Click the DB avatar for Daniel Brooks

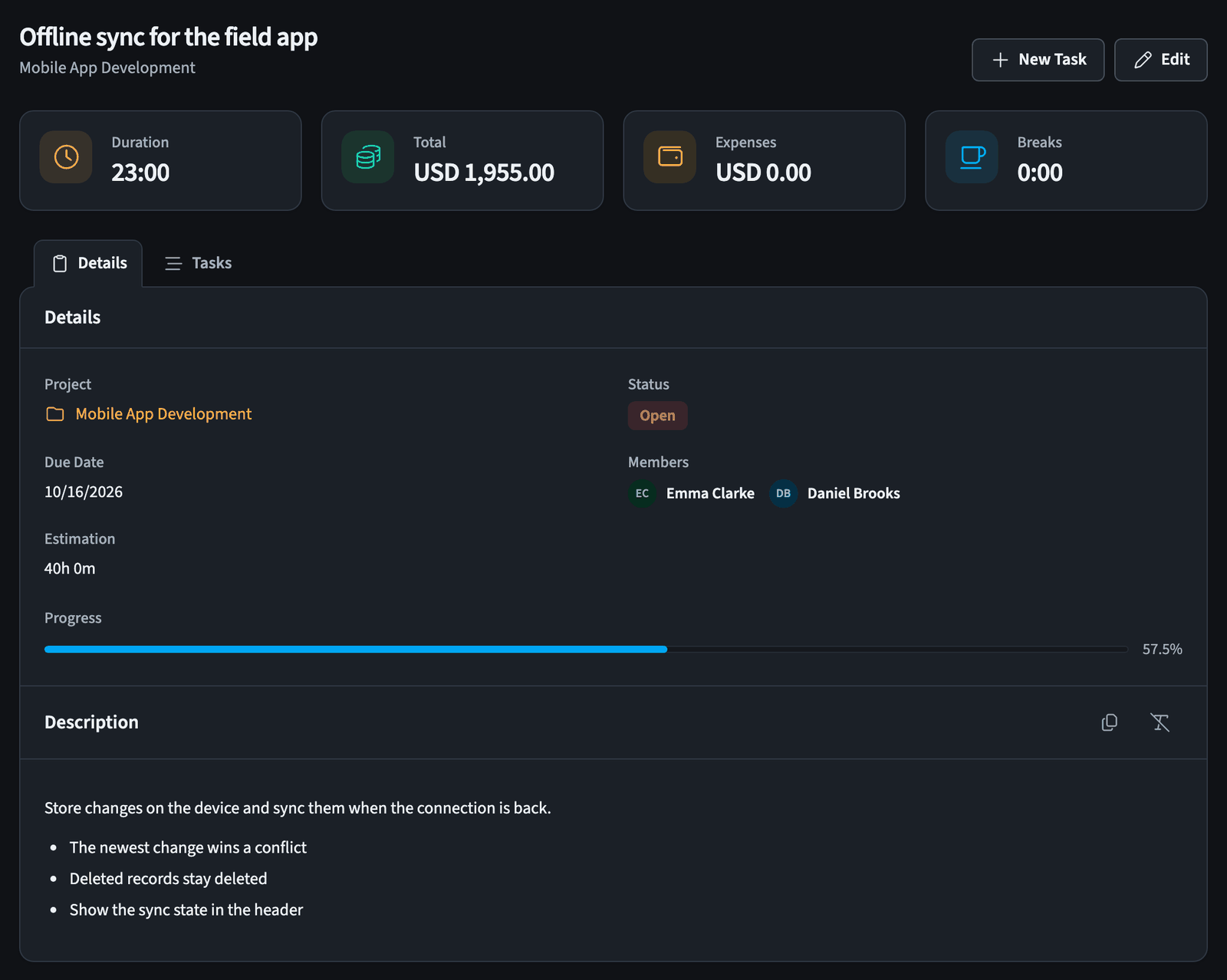point(783,493)
